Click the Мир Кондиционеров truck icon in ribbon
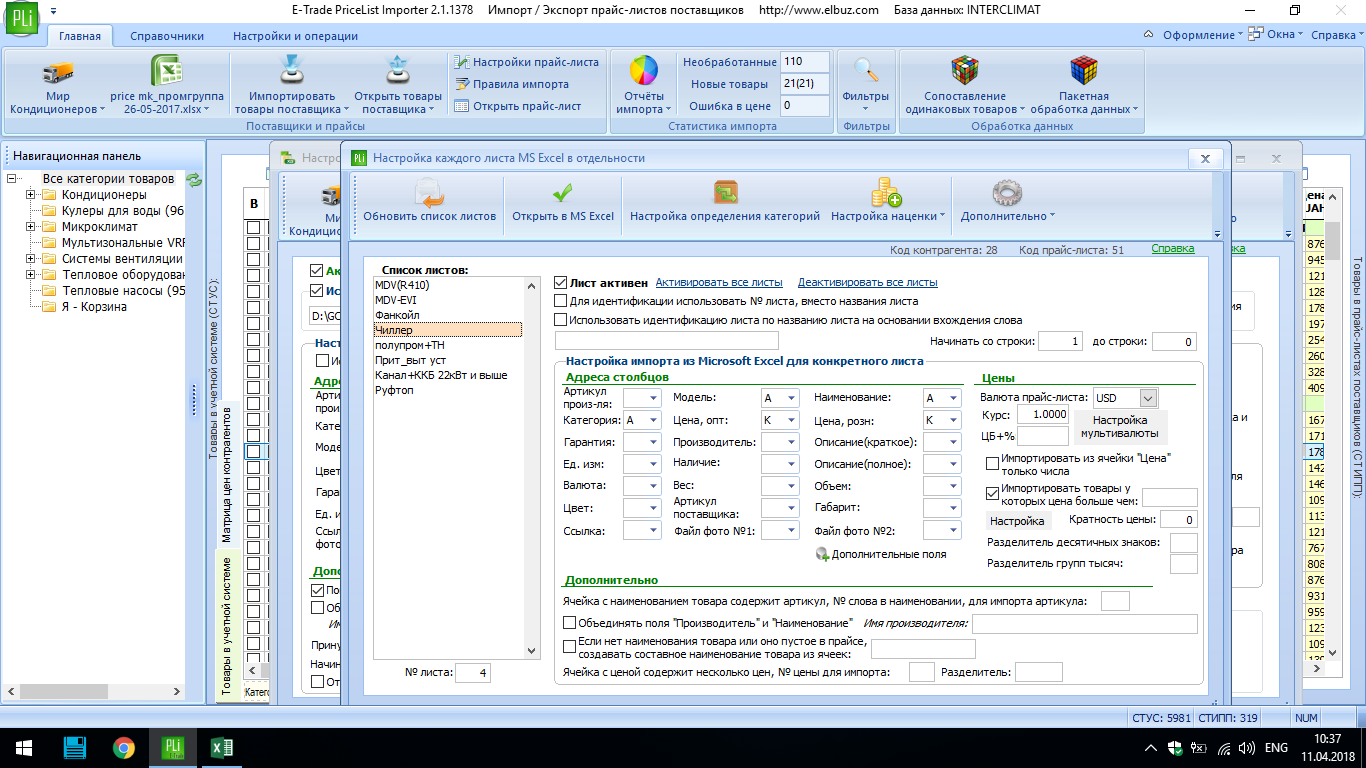This screenshot has width=1366, height=768. tap(58, 72)
